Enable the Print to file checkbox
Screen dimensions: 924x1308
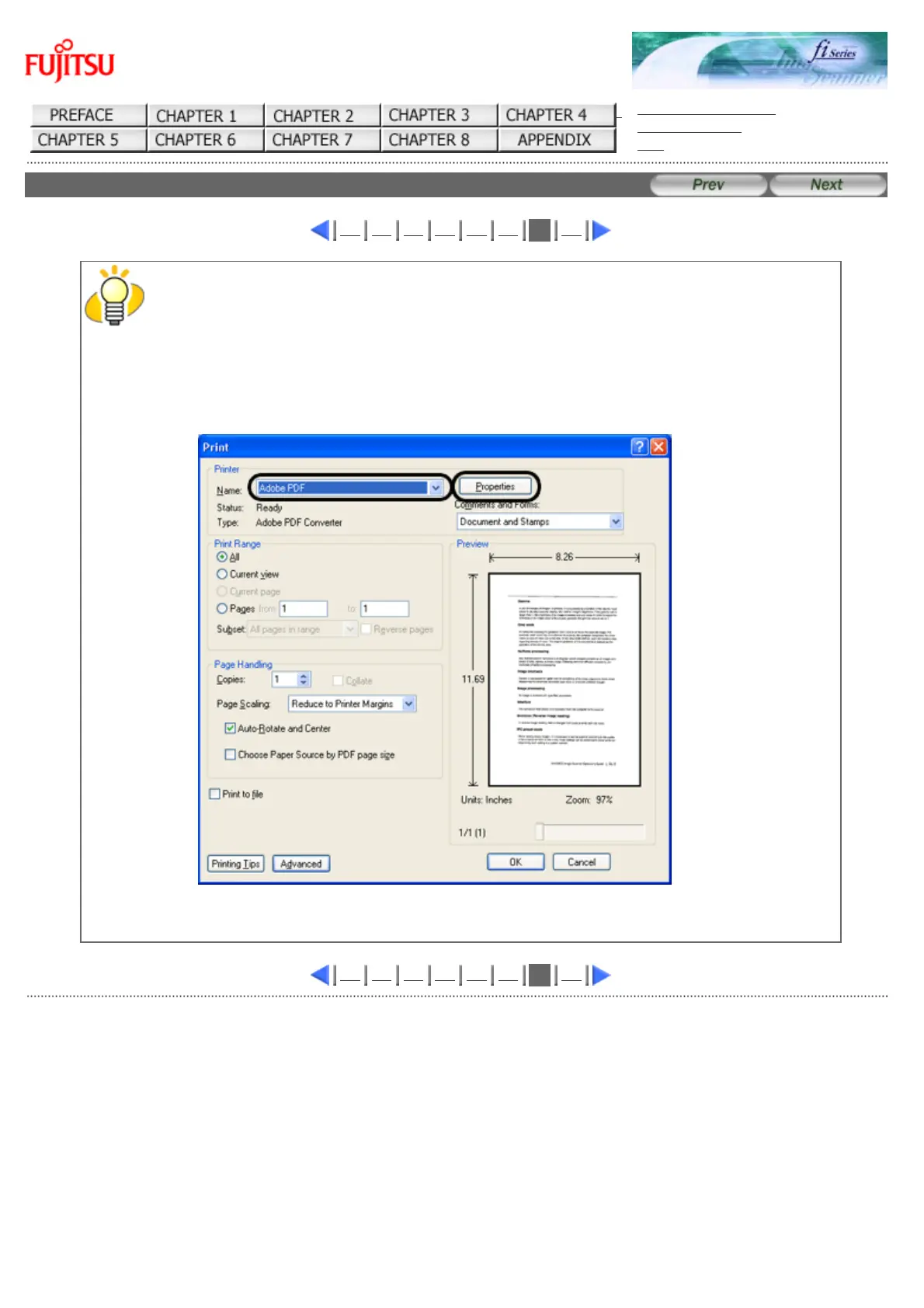tap(215, 794)
